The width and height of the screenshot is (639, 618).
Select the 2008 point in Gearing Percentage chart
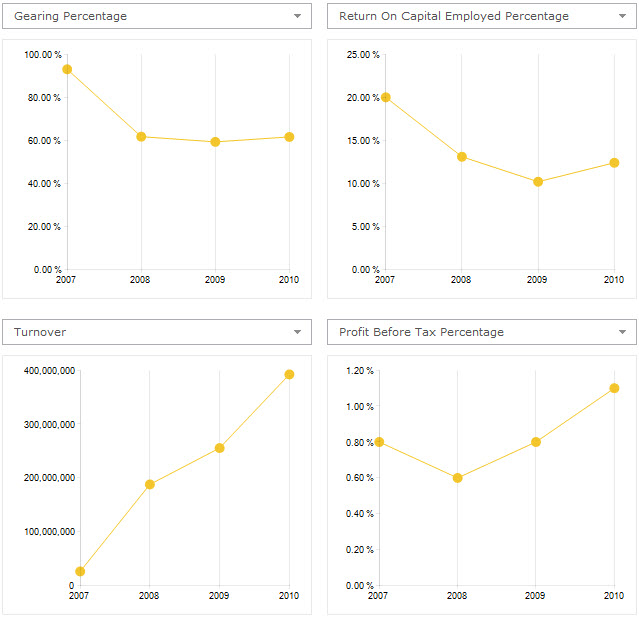[141, 136]
